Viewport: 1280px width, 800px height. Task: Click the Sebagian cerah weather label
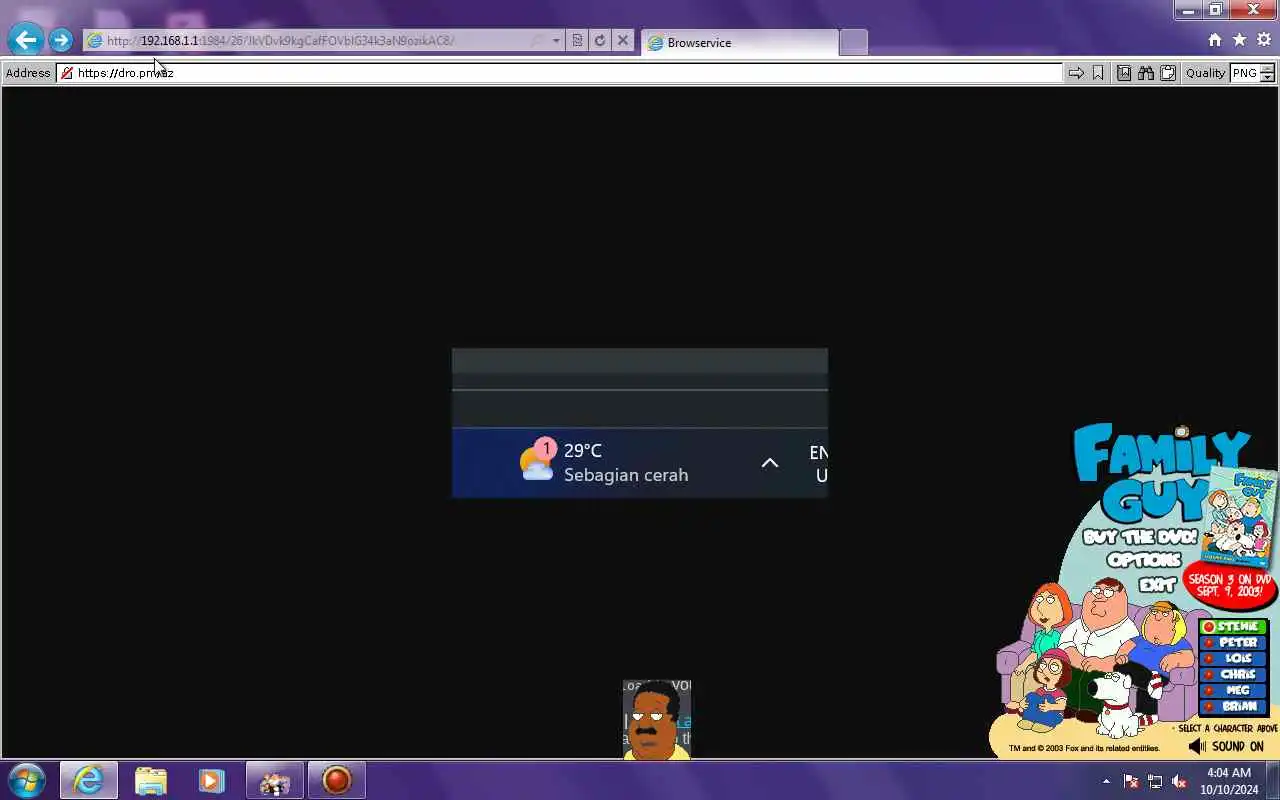(x=626, y=475)
